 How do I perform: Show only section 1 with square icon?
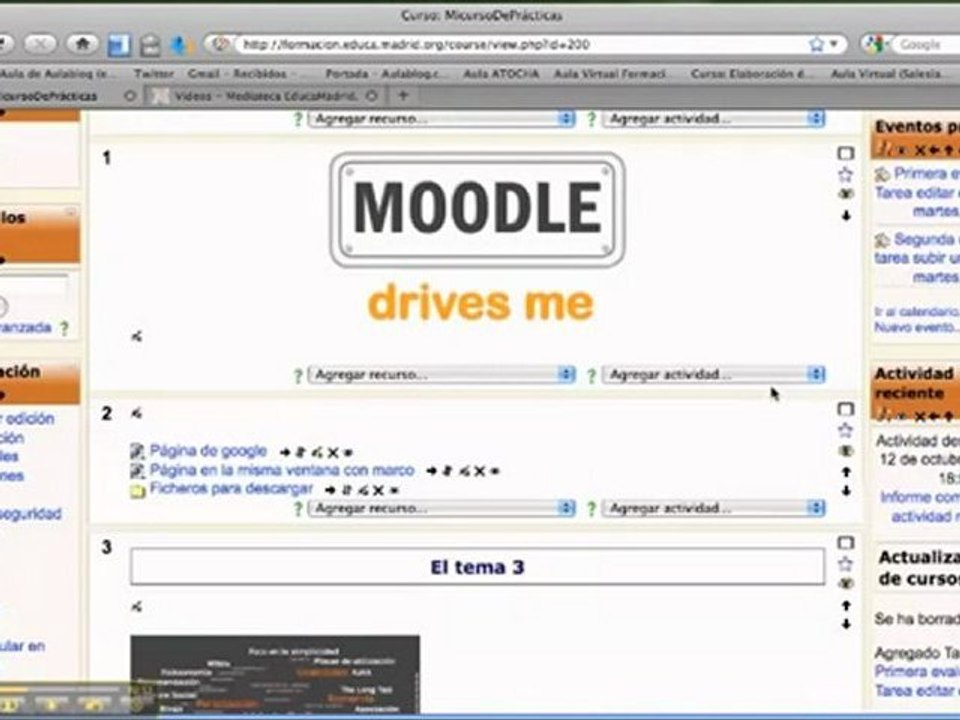point(846,153)
